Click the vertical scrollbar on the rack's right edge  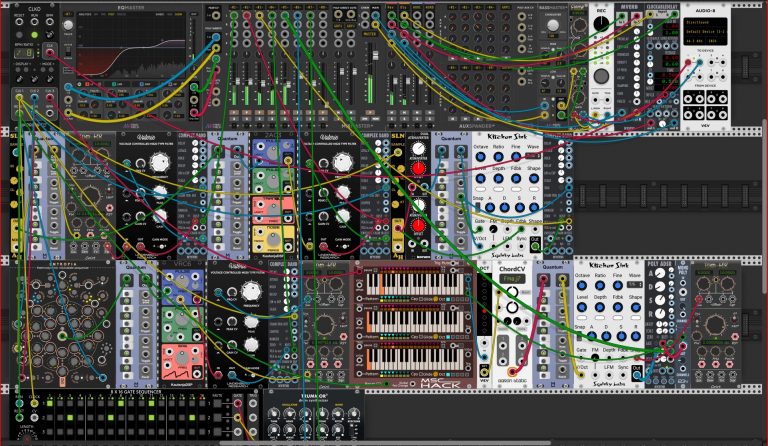pos(765,207)
